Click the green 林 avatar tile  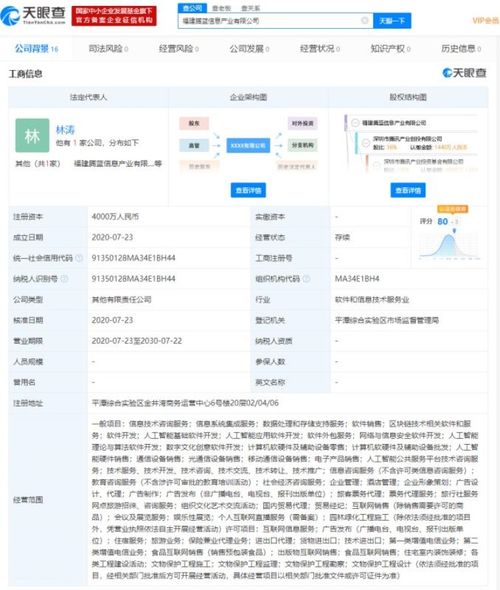[x=32, y=135]
